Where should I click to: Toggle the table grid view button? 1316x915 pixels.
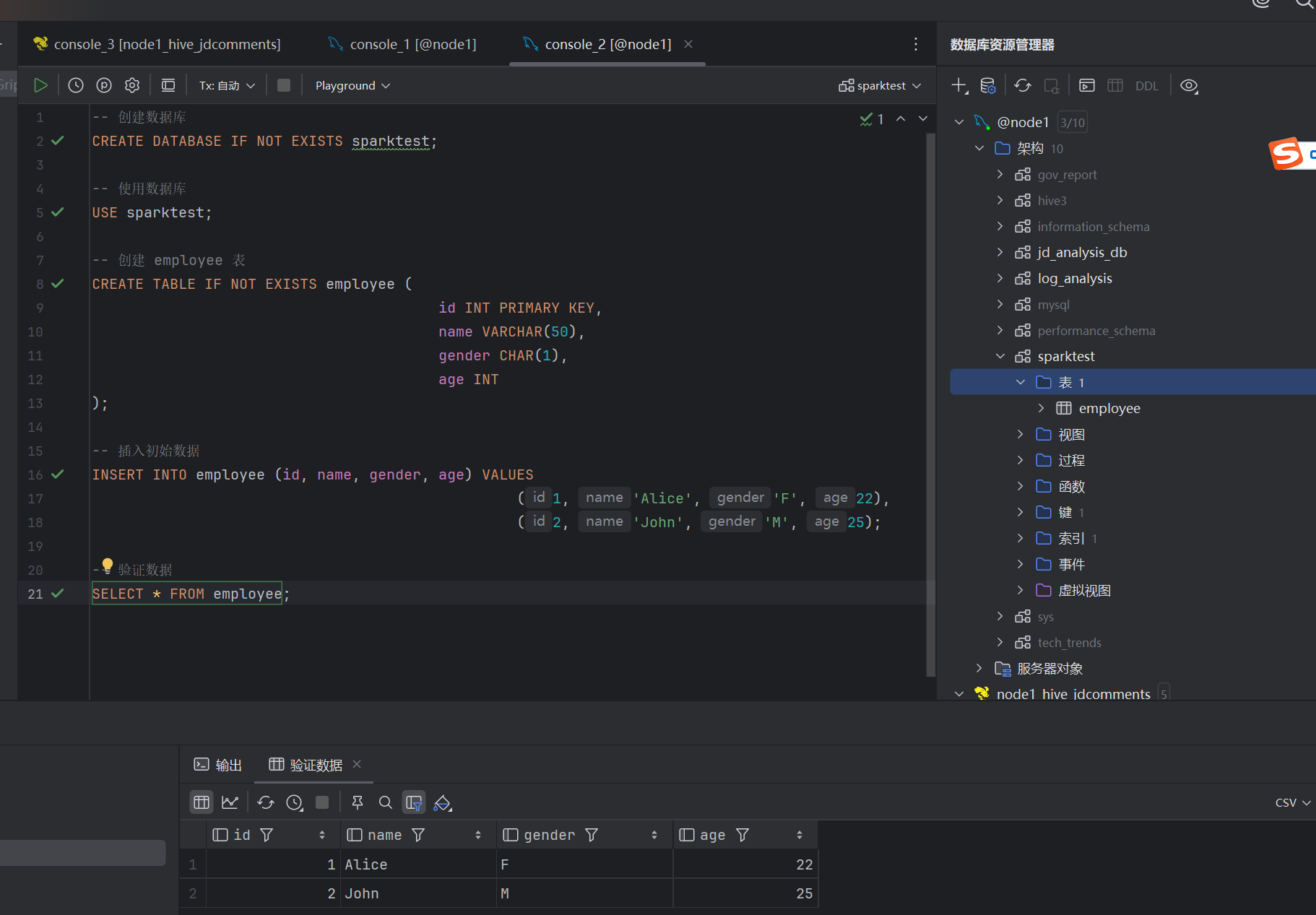pyautogui.click(x=202, y=802)
